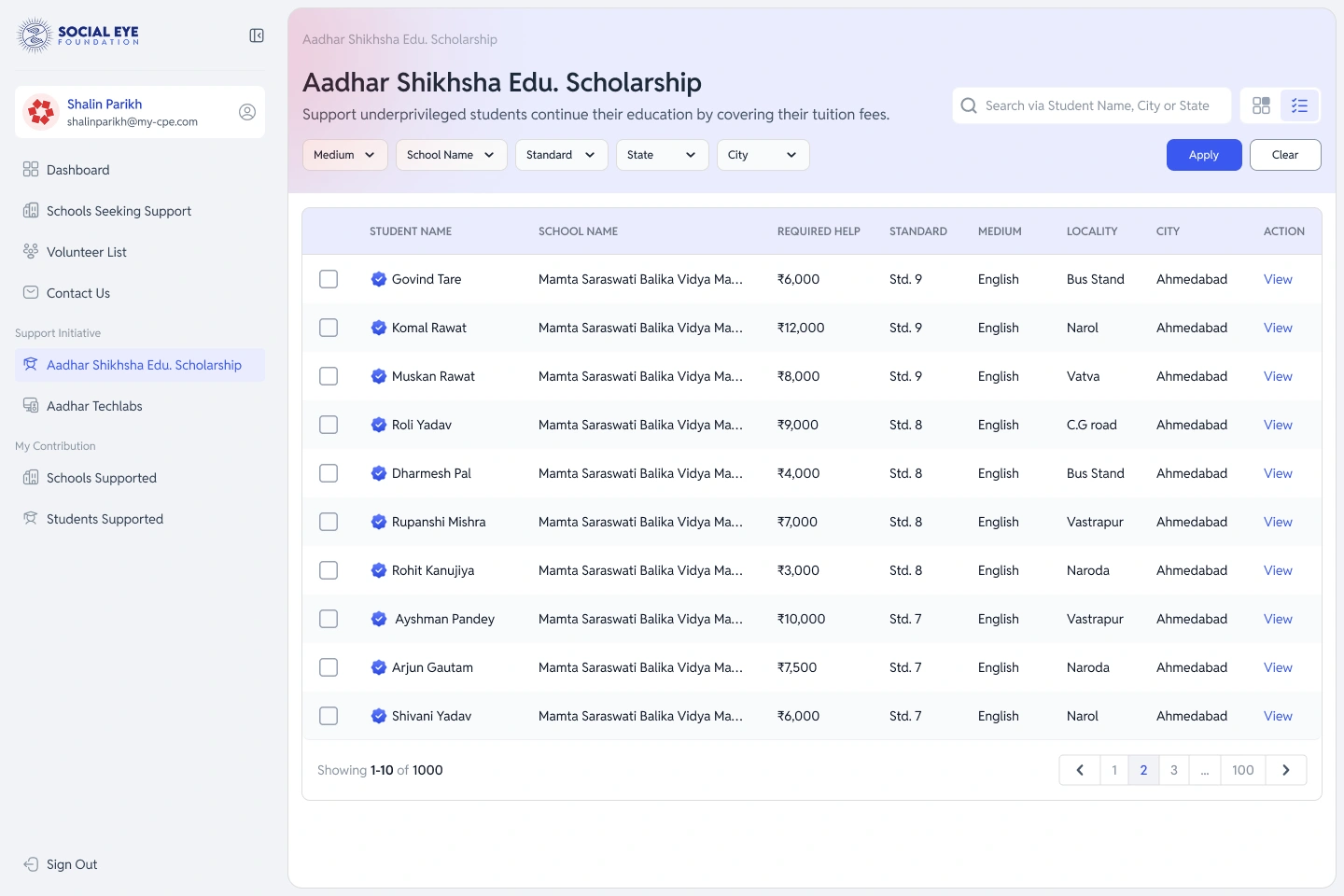Click the Apply filters button
Viewport: 1344px width, 896px height.
tap(1204, 155)
